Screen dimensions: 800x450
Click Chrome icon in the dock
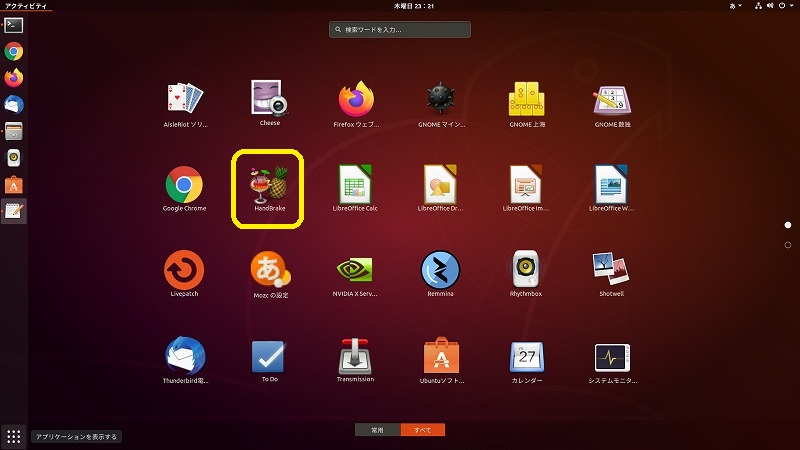(x=14, y=52)
